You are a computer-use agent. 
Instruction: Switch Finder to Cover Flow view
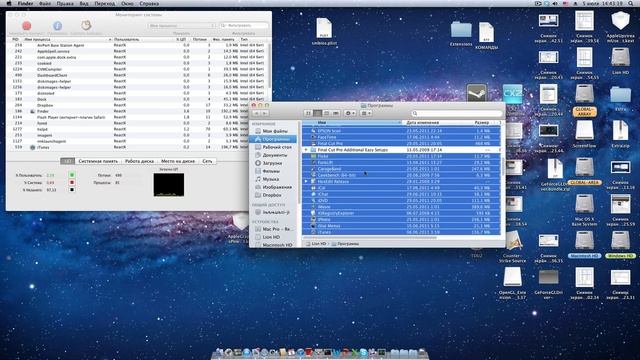coord(336,113)
